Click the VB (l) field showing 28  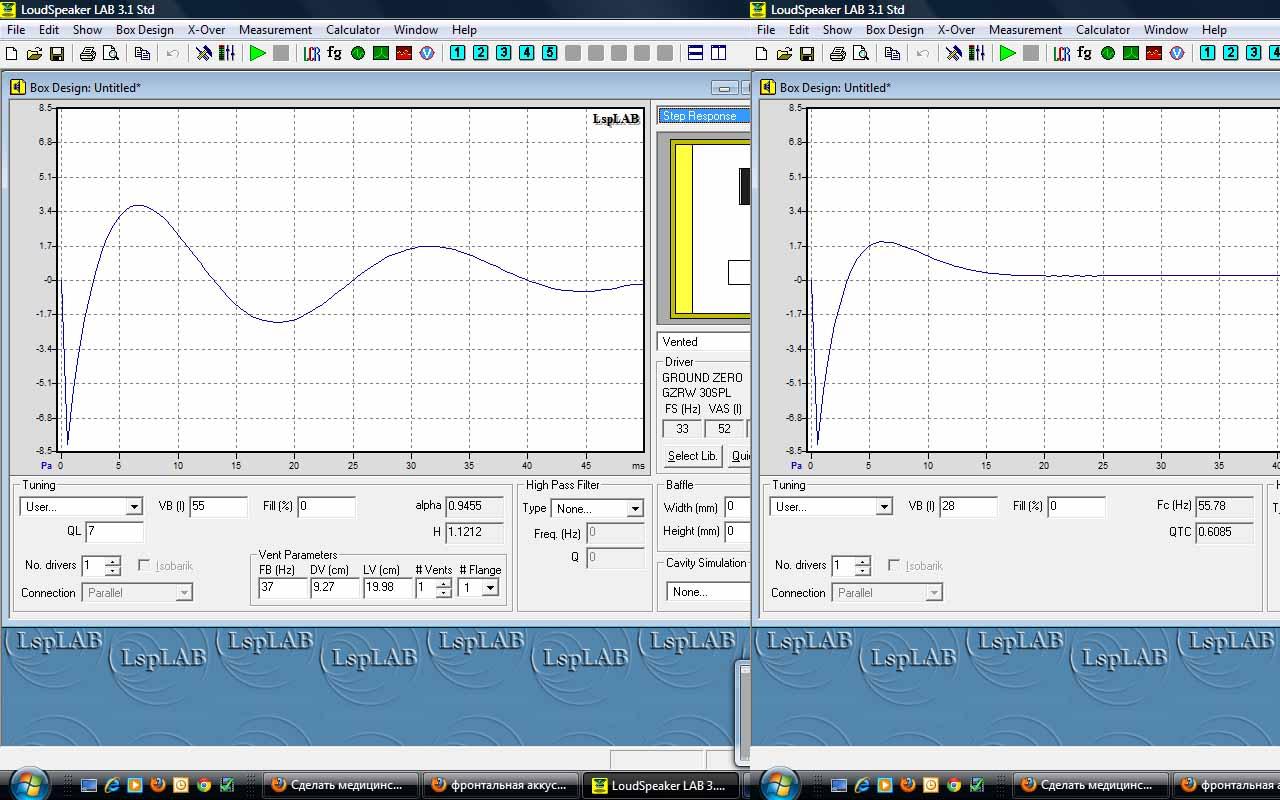[969, 506]
